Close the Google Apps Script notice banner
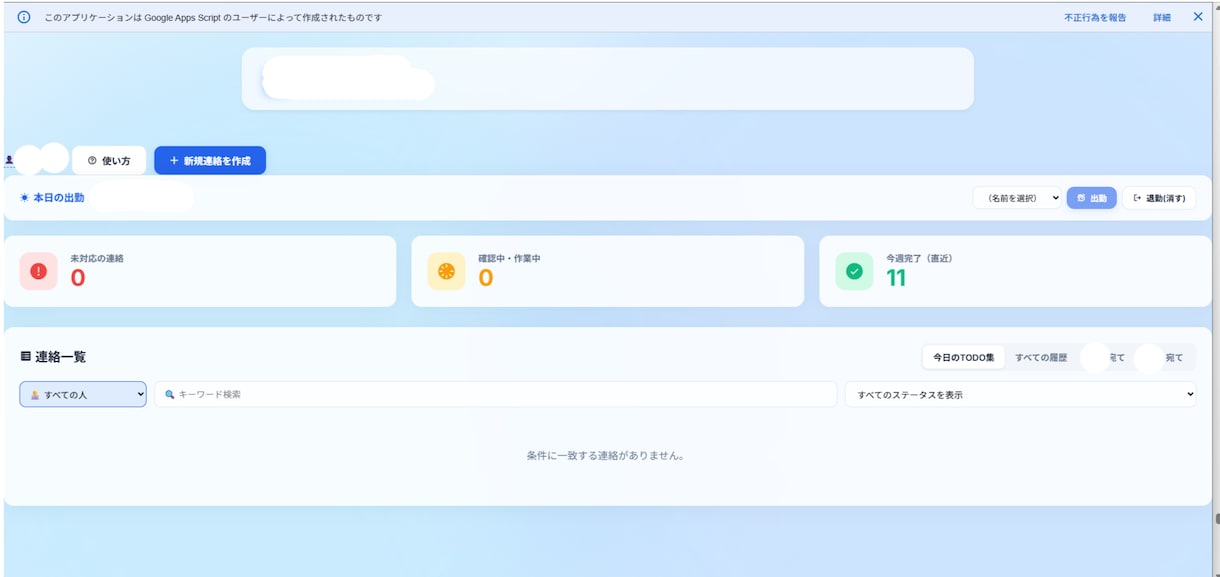This screenshot has width=1220, height=577. [1198, 17]
